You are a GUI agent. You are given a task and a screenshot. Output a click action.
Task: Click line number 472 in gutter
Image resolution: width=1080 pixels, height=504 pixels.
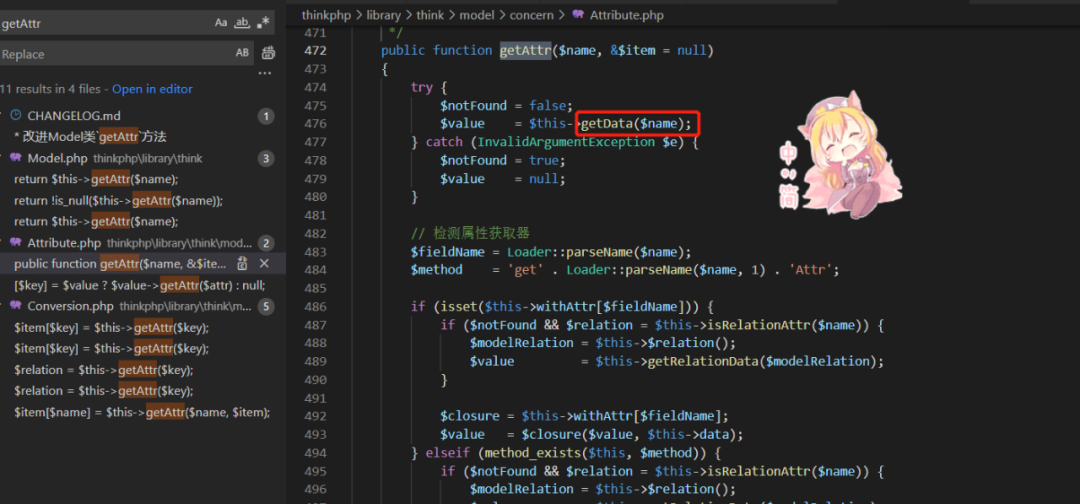click(315, 51)
